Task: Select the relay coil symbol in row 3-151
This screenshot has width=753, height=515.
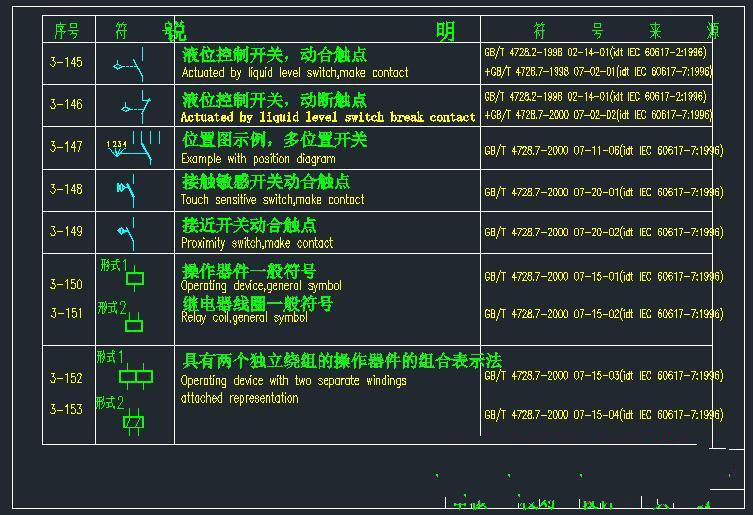Action: click(x=134, y=323)
